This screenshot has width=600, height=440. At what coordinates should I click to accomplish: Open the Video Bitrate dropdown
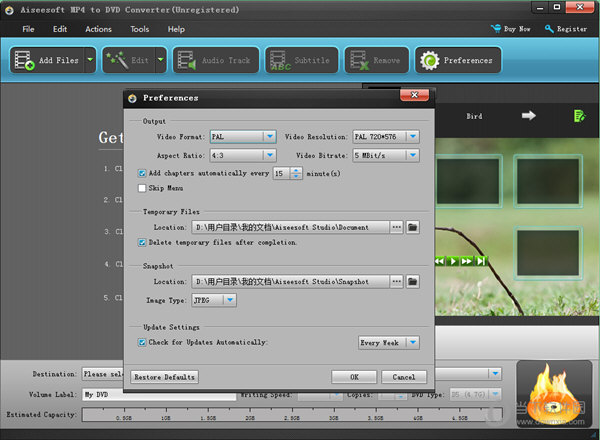(386, 155)
